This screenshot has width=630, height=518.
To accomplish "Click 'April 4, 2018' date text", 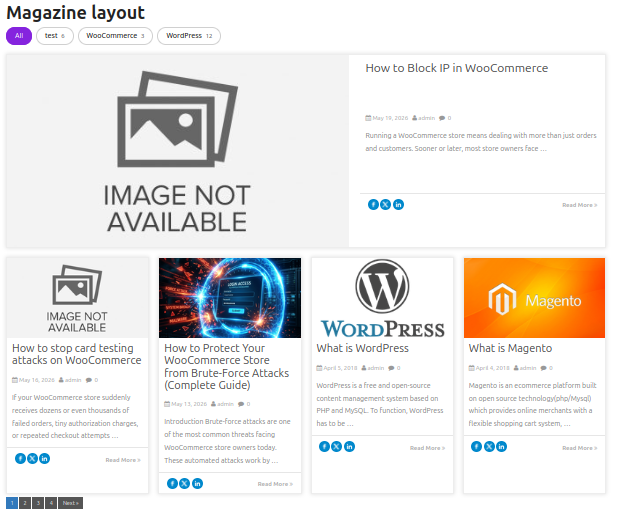I will [x=493, y=368].
